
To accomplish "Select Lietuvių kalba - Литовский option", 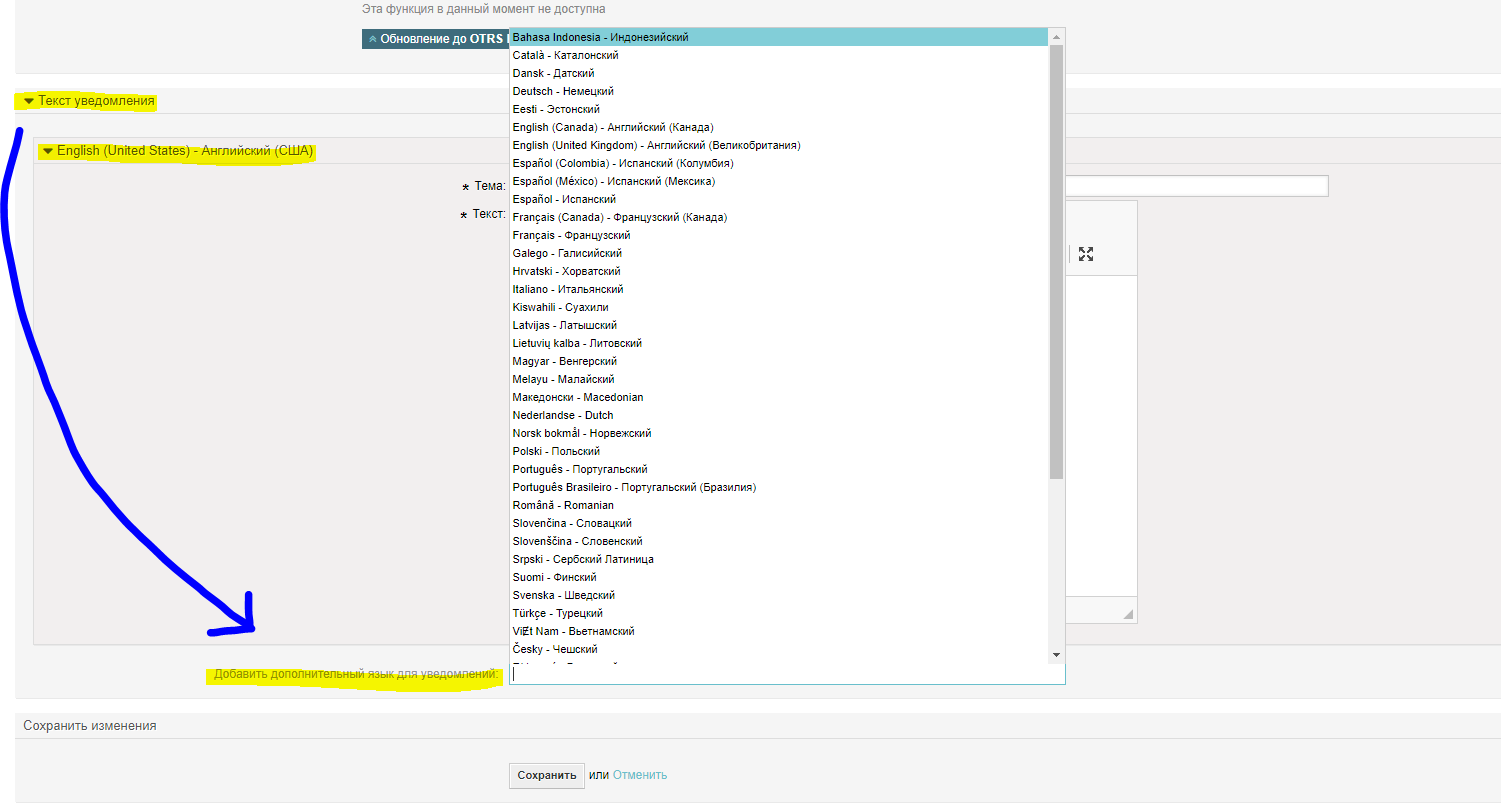I will point(779,343).
